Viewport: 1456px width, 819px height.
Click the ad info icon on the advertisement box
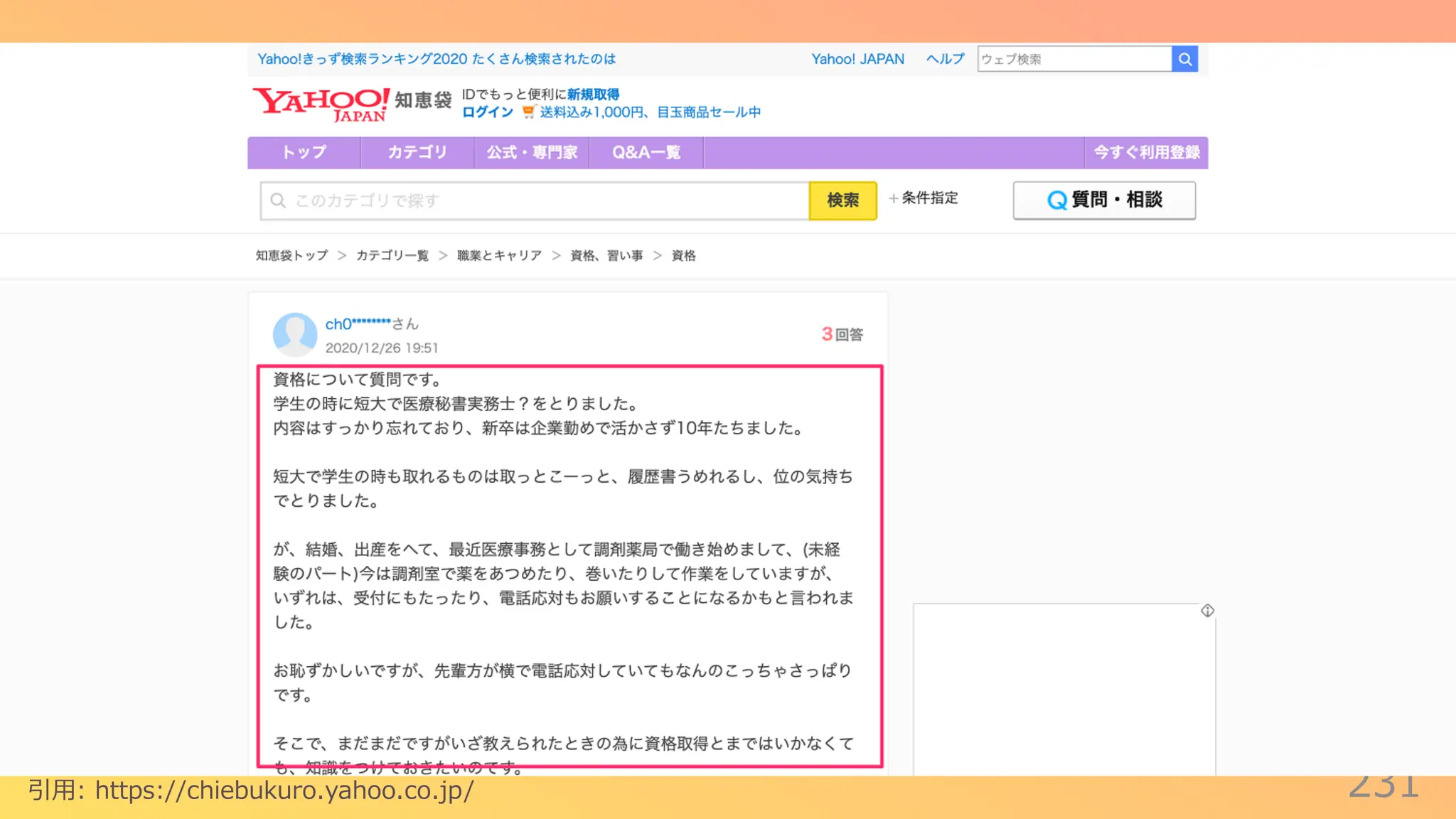[1207, 611]
